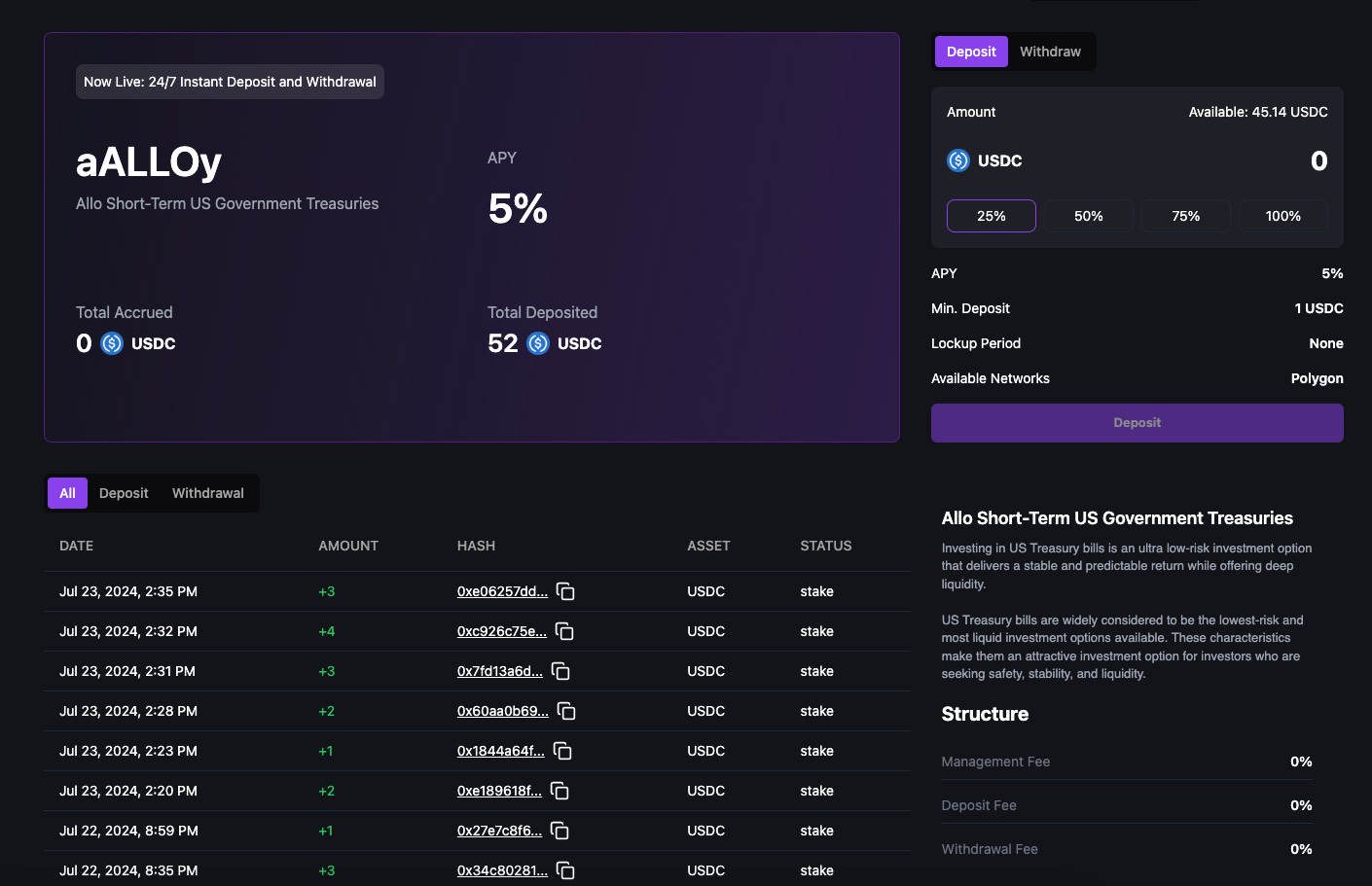Switch to the Deposit tab in the side panel
Viewport: 1372px width, 886px height.
(971, 52)
